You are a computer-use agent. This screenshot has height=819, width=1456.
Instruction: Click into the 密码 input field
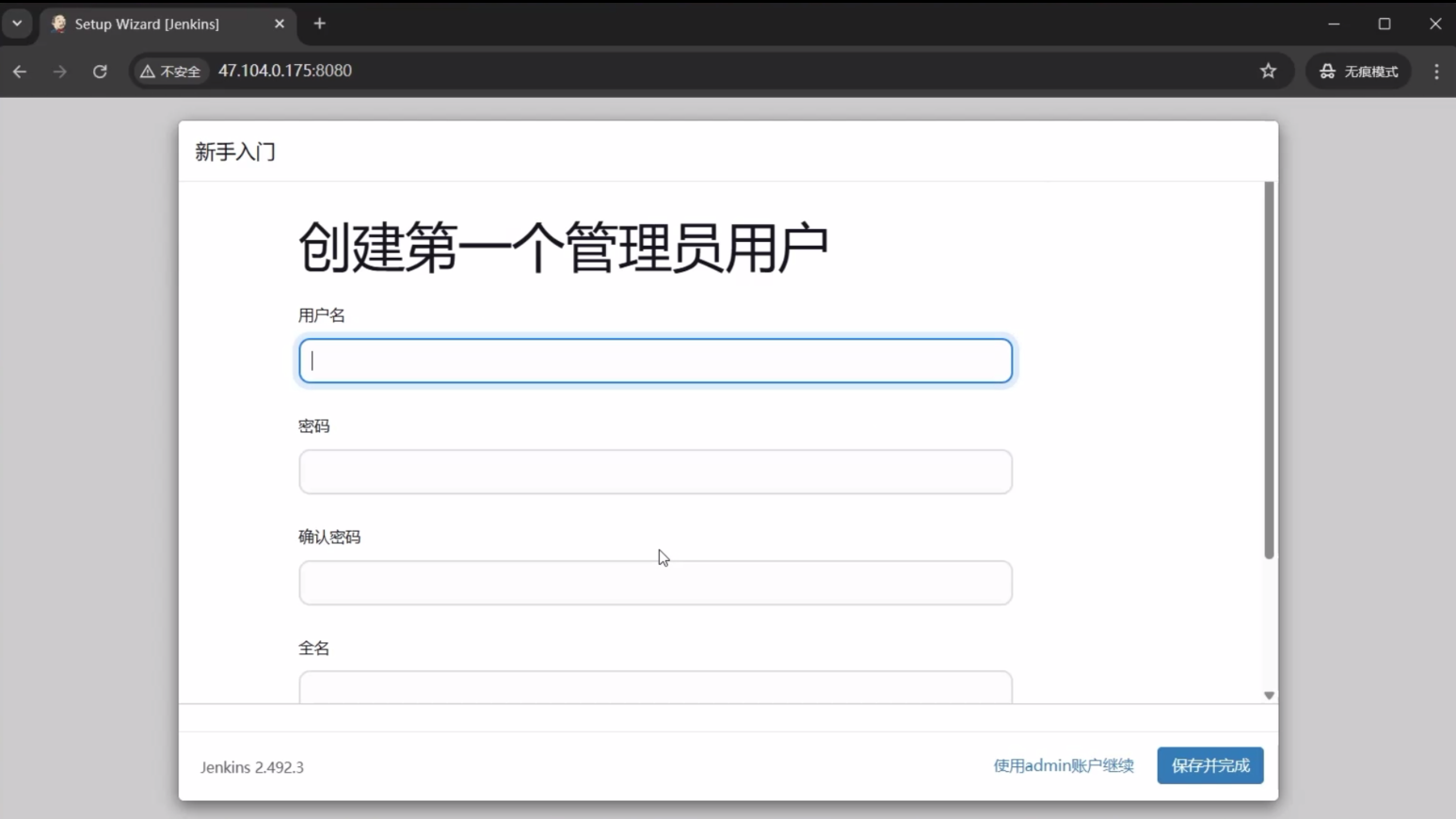655,472
